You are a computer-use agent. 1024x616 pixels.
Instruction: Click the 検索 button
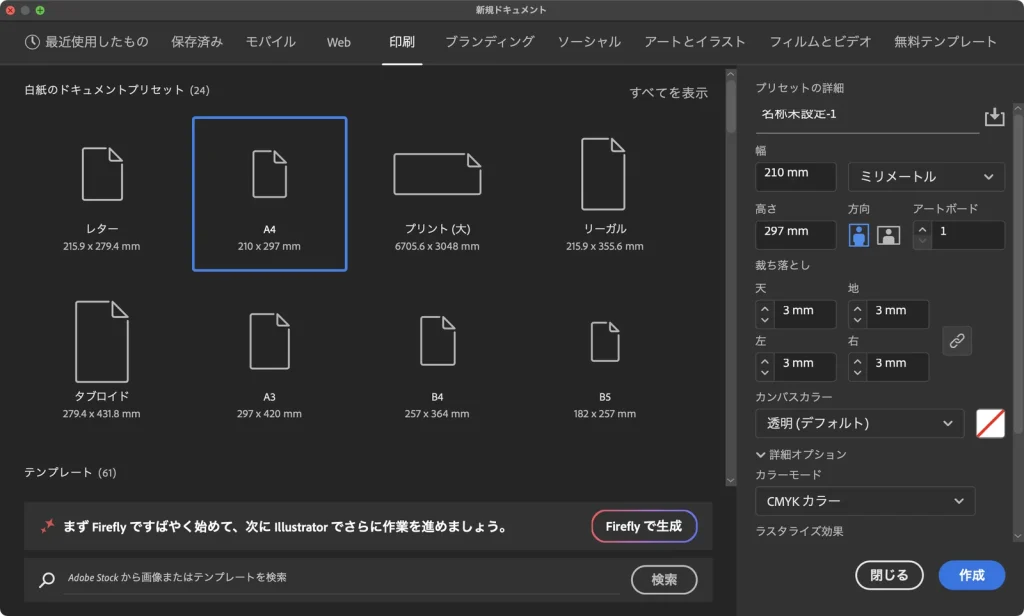[664, 579]
